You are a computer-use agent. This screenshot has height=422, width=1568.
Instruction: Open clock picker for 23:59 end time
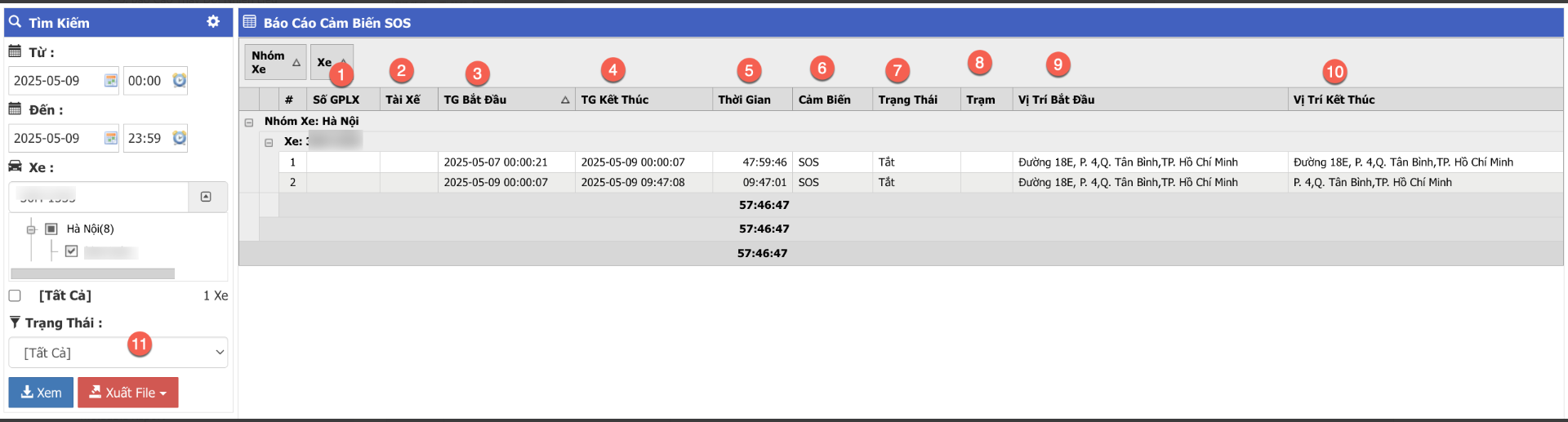coord(180,139)
